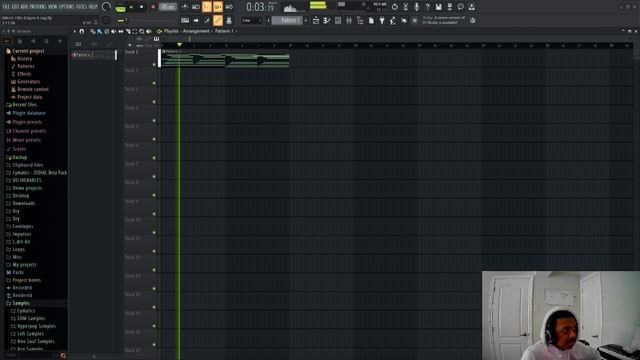Click the Save project disk icon
This screenshot has width=640, height=360.
438,7
